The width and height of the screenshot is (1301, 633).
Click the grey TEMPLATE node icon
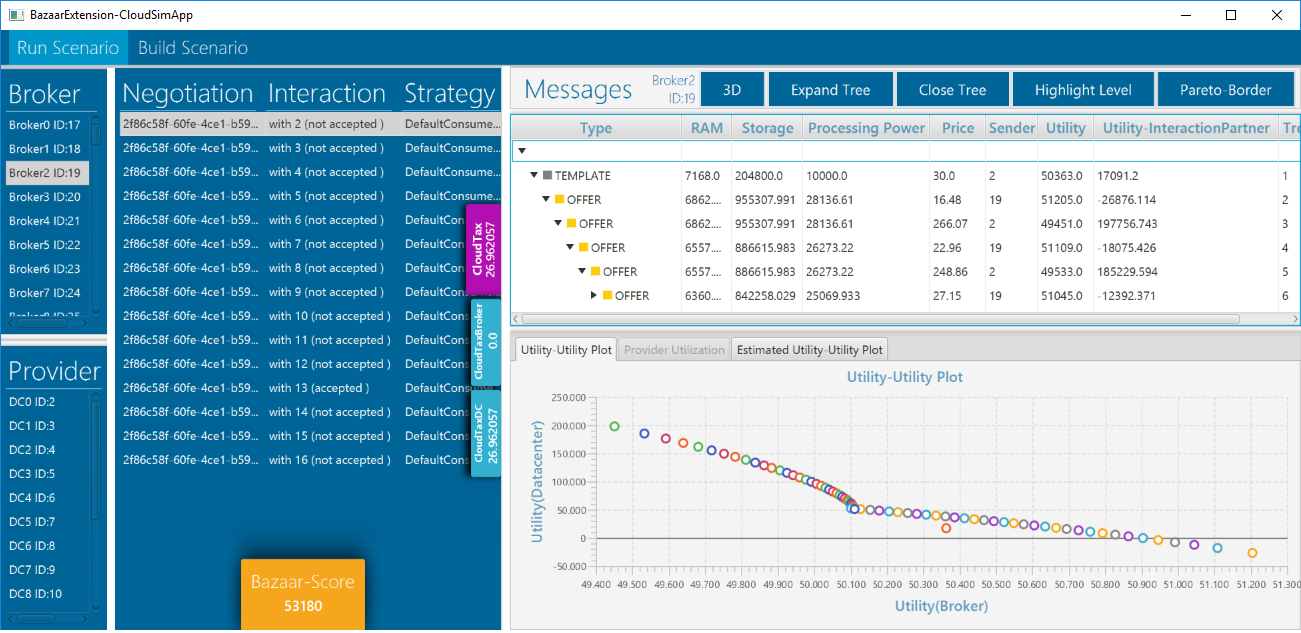pyautogui.click(x=548, y=176)
